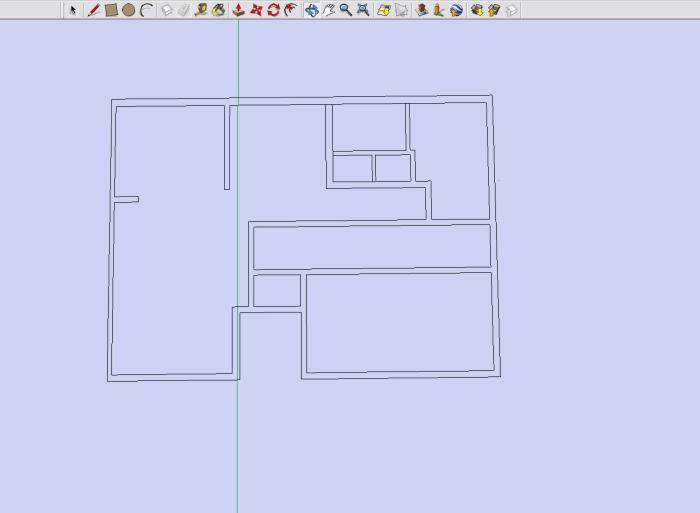Click the red-stamp building icon
Image resolution: width=700 pixels, height=513 pixels.
click(x=421, y=10)
